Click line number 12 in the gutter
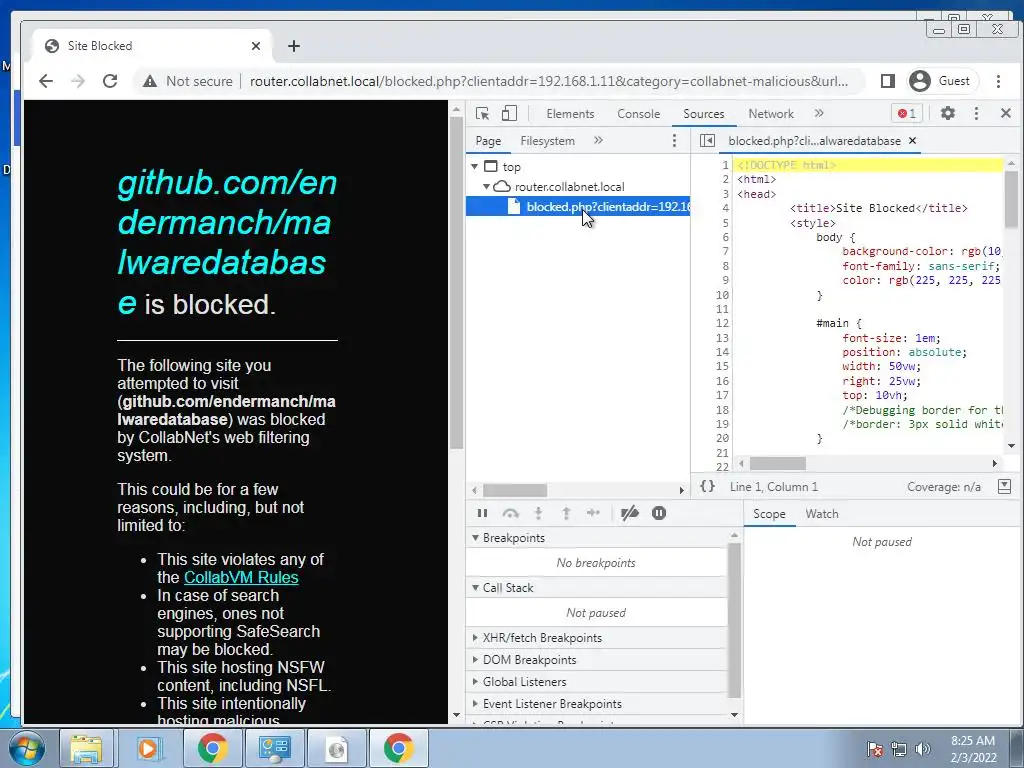This screenshot has height=768, width=1024. 722,323
